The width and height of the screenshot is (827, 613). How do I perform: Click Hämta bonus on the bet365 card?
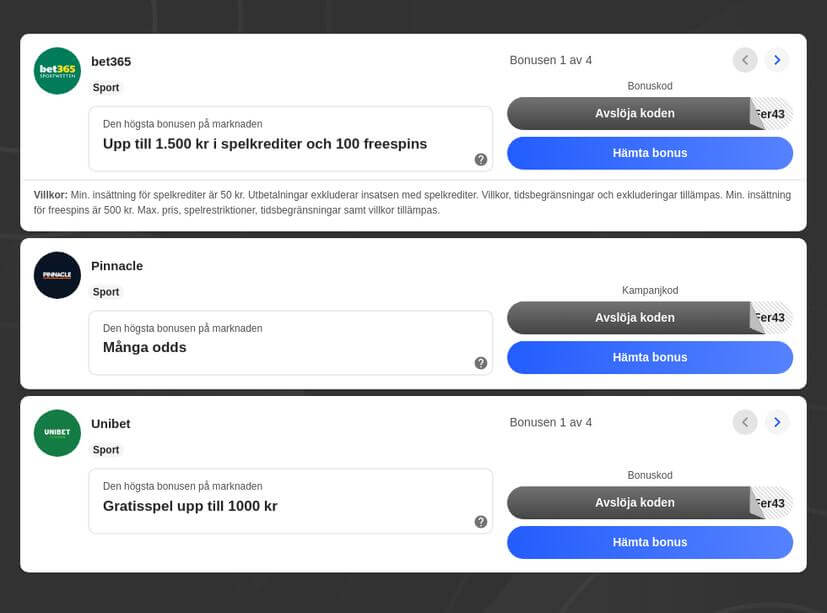pos(650,152)
